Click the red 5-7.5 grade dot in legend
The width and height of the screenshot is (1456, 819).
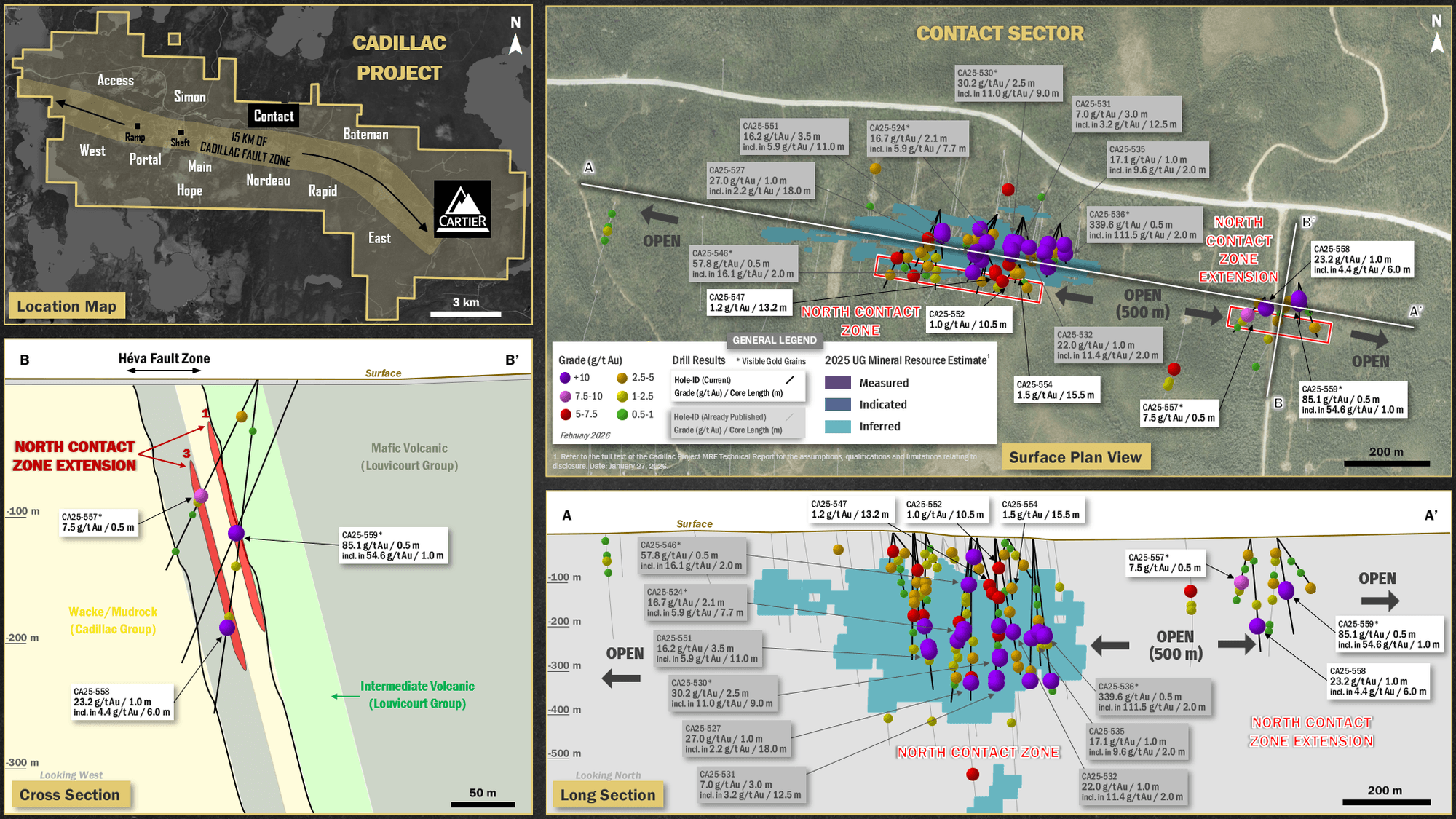pyautogui.click(x=564, y=414)
